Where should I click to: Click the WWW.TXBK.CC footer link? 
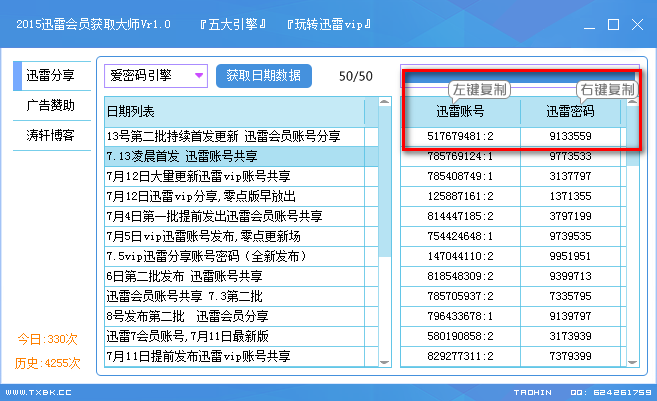point(38,393)
